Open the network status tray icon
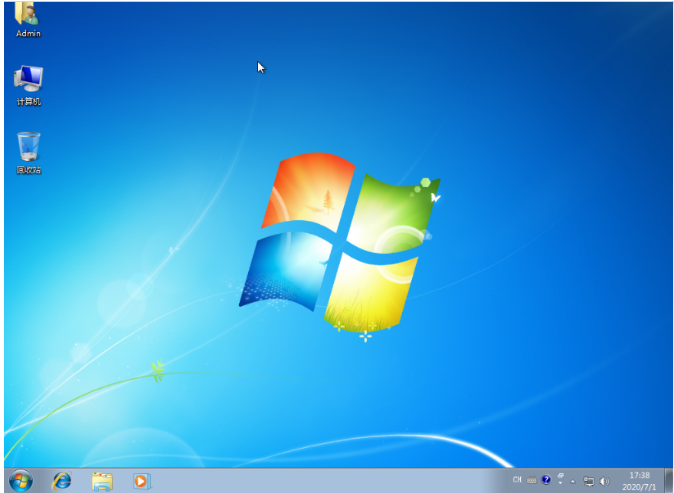The image size is (674, 493). click(589, 481)
